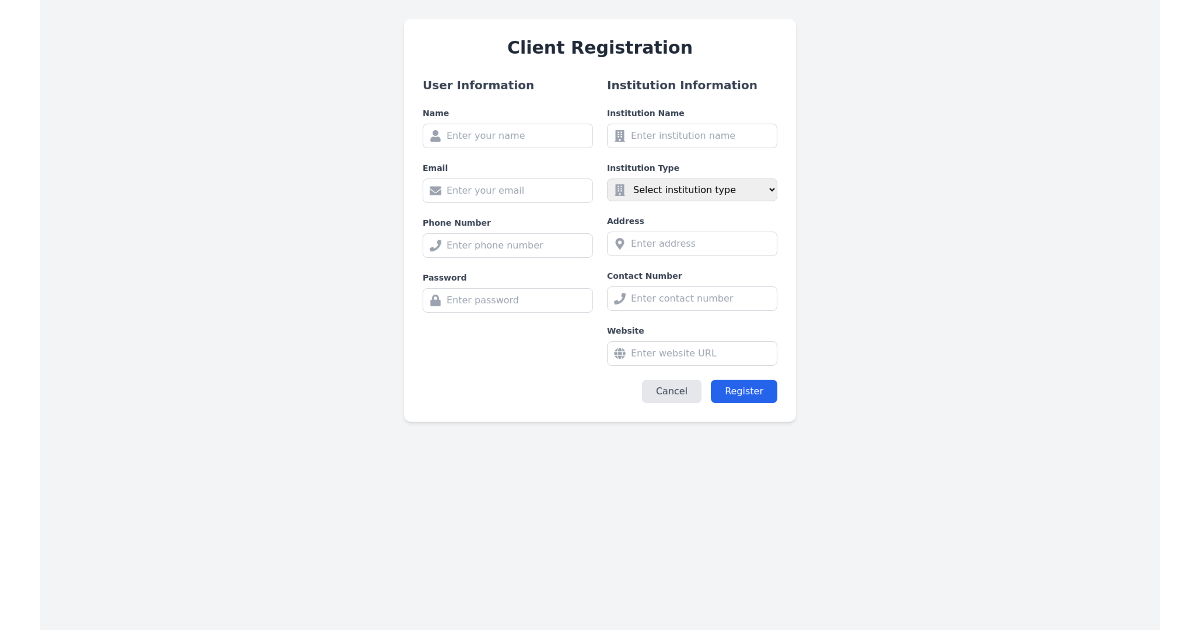The width and height of the screenshot is (1200, 630).
Task: Click the building icon in Institution Name field
Action: click(x=620, y=135)
